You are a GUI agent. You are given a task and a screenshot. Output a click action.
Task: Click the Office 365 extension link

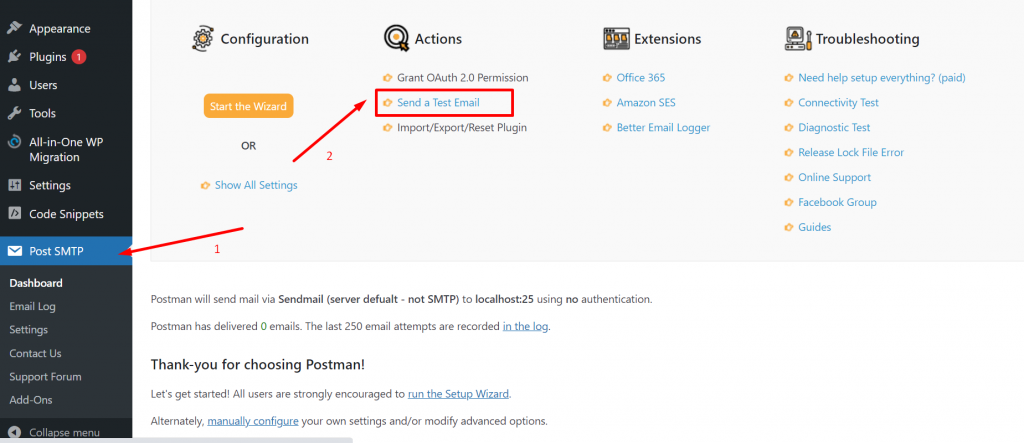[x=640, y=77]
